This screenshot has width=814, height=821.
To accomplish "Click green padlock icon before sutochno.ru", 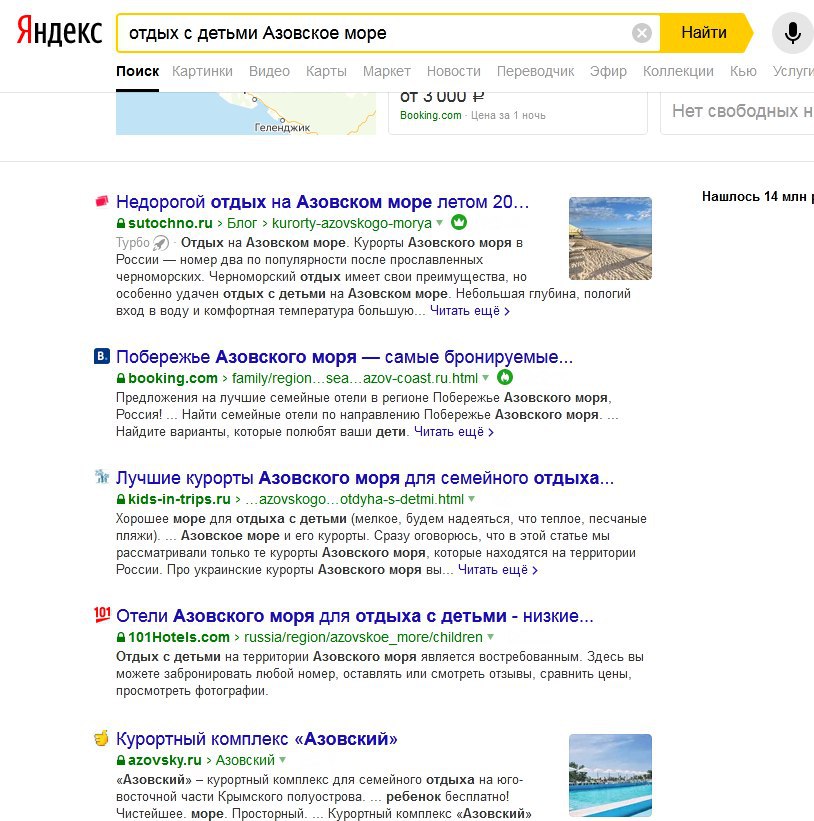I will pyautogui.click(x=121, y=223).
